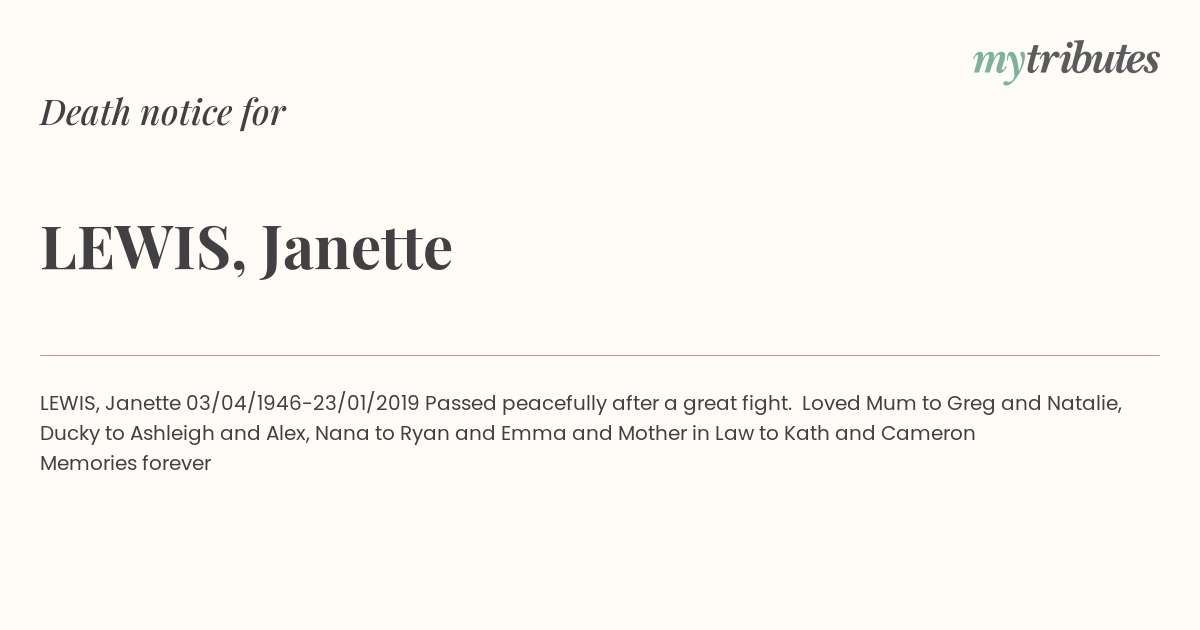
Task: Click the name 'Cameron' ending the line
Action: click(x=928, y=434)
